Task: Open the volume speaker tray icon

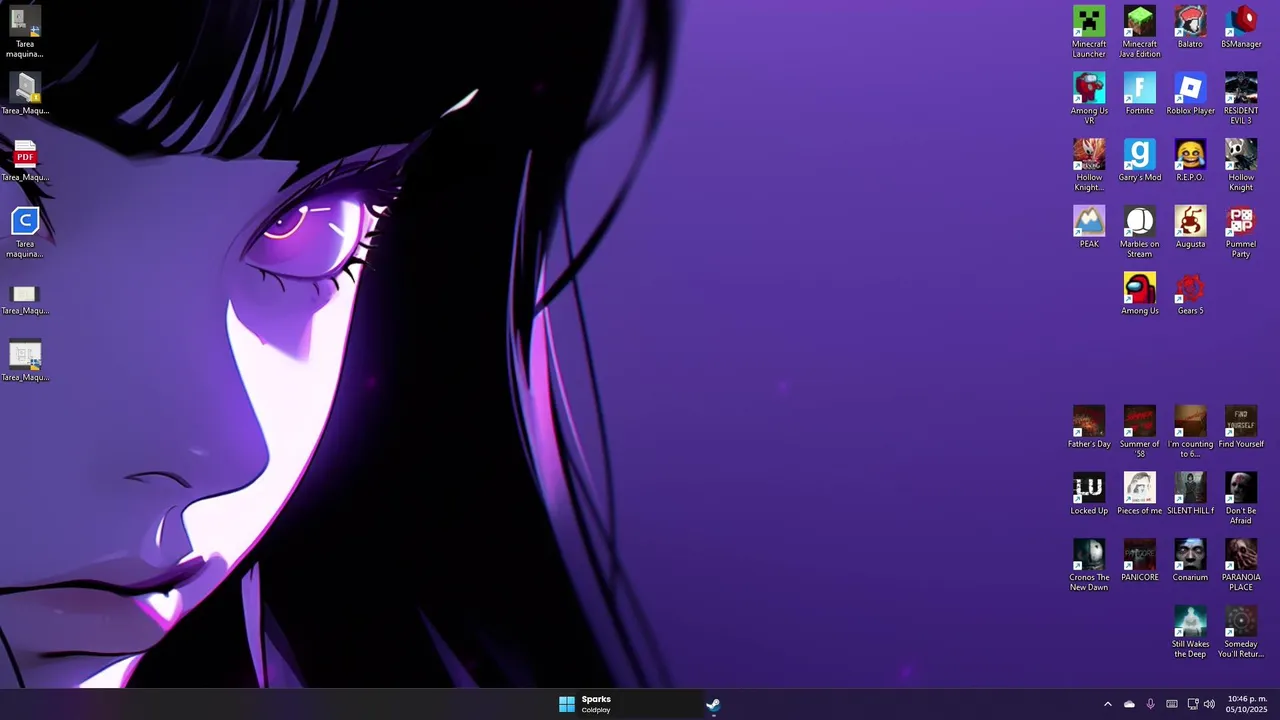Action: tap(1209, 705)
